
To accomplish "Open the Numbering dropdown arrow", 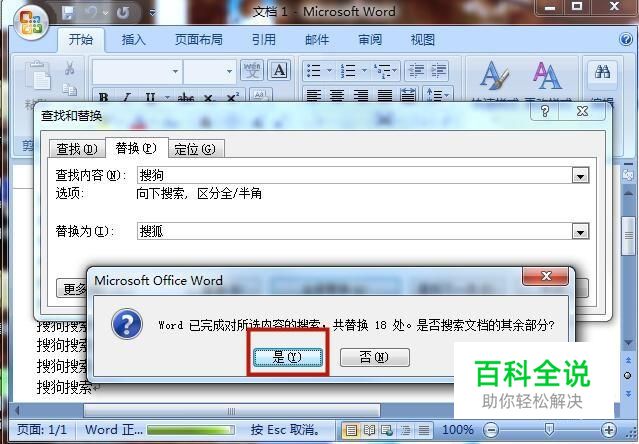I will (364, 70).
